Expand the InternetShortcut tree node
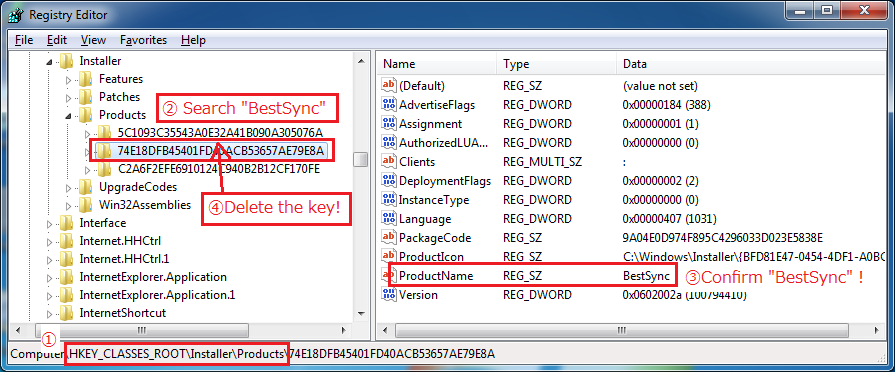Viewport: 895px width, 372px height. coord(50,313)
